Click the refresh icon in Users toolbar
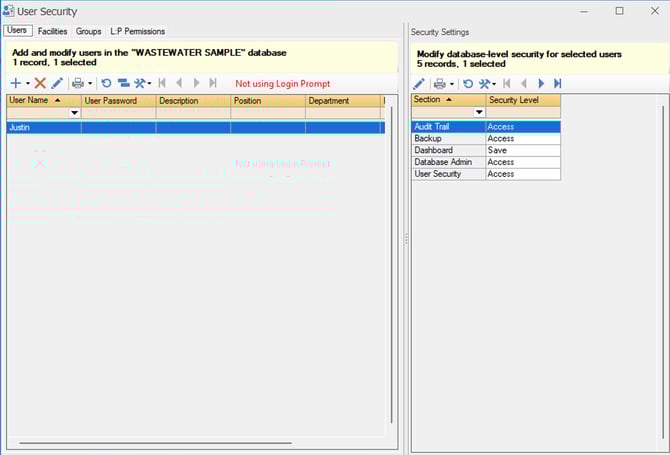Viewport: 670px width, 455px height. [106, 83]
